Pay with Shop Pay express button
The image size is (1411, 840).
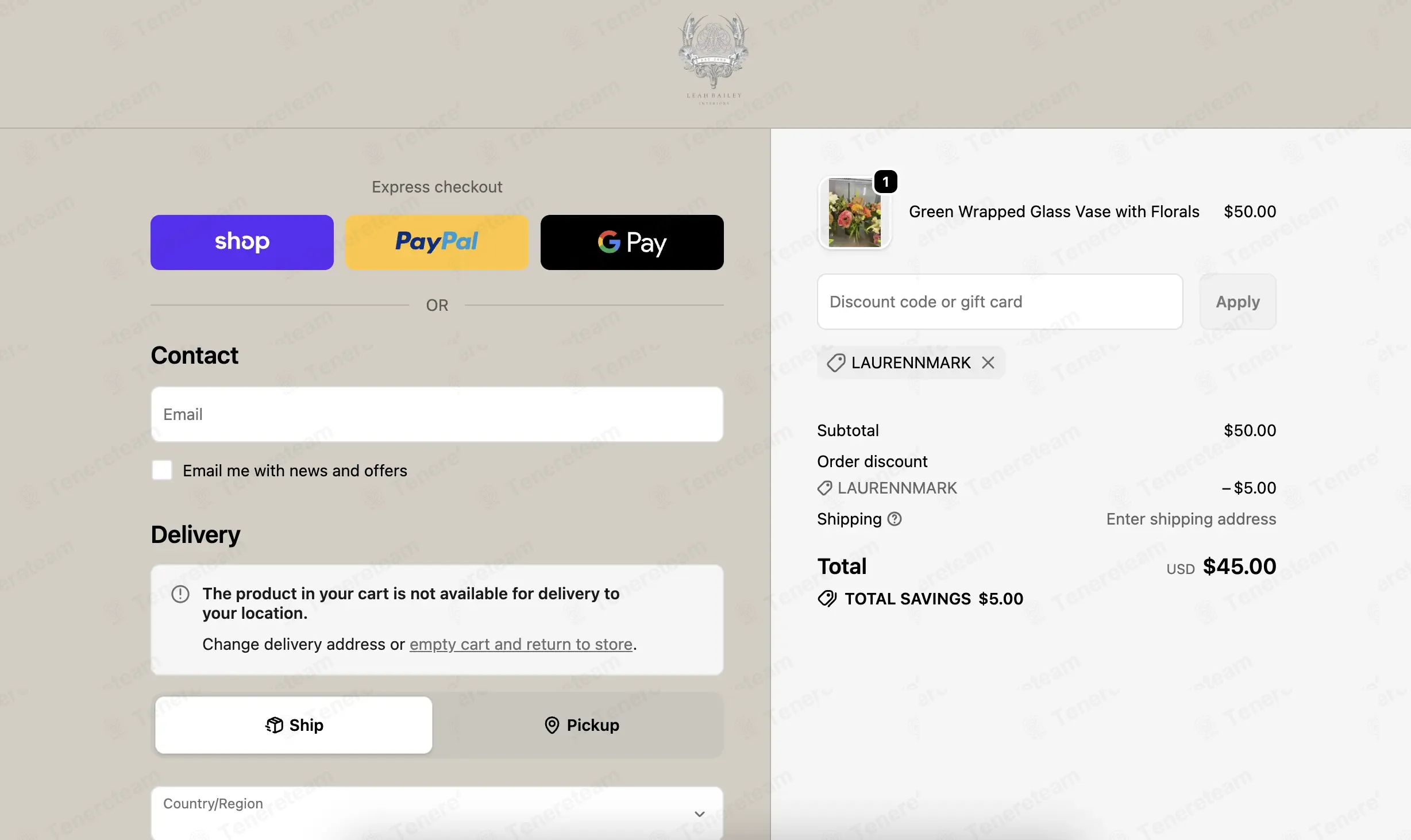point(242,242)
